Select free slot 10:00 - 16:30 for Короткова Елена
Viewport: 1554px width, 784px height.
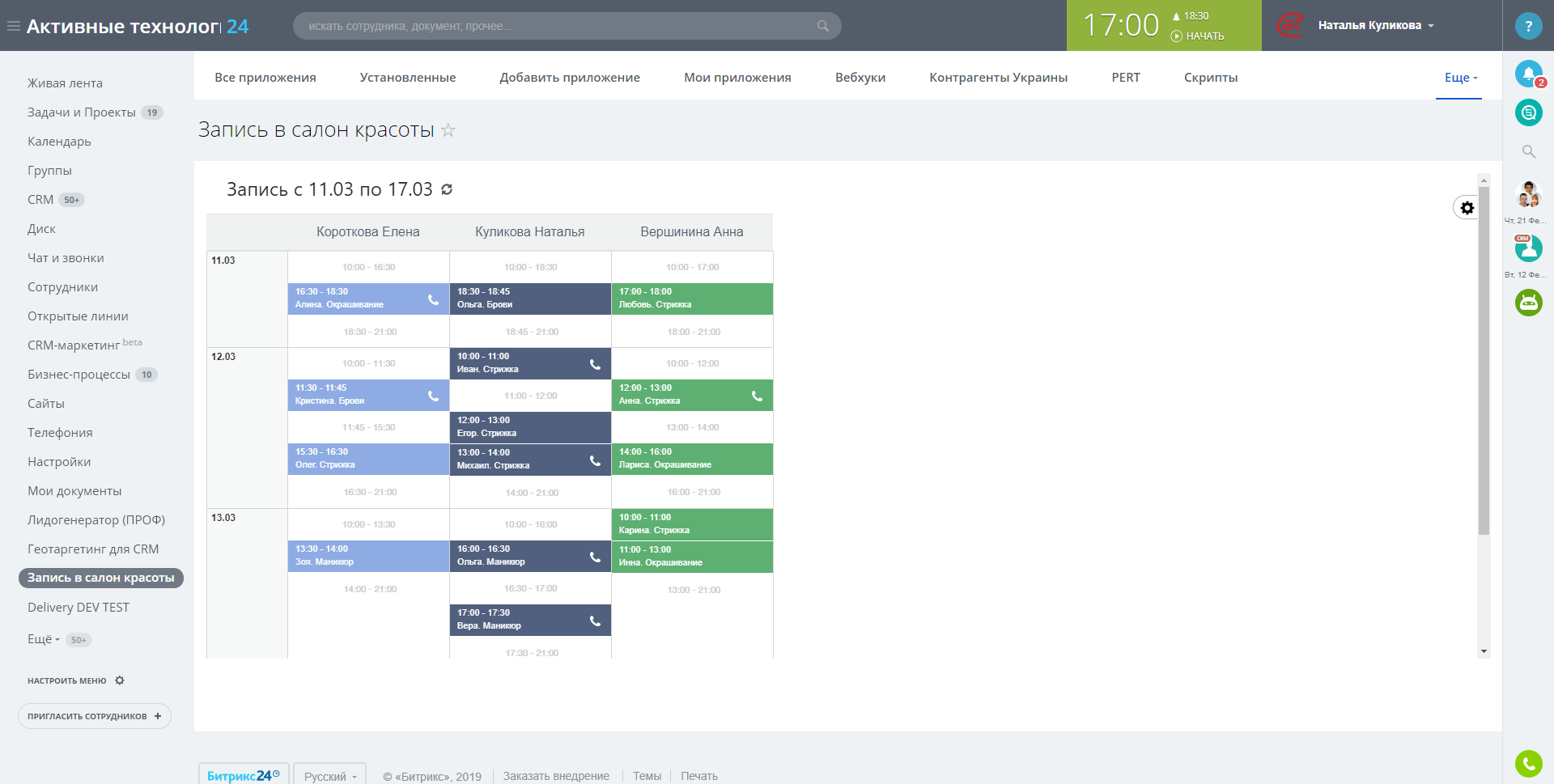(x=368, y=267)
